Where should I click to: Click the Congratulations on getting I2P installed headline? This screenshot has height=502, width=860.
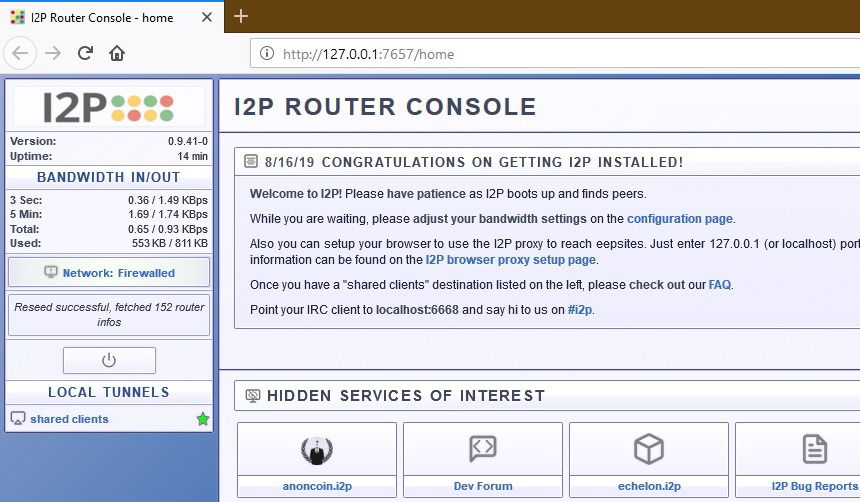click(502, 162)
